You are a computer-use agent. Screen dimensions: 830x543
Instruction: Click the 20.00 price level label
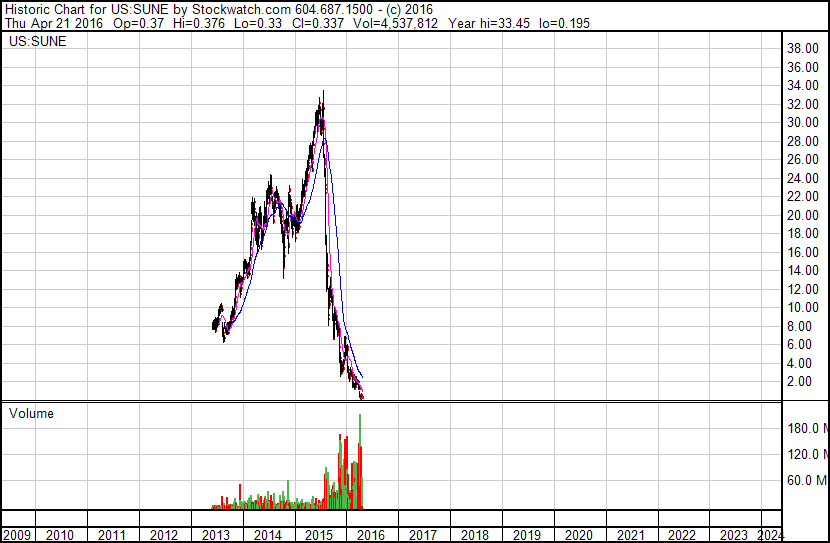pyautogui.click(x=803, y=215)
